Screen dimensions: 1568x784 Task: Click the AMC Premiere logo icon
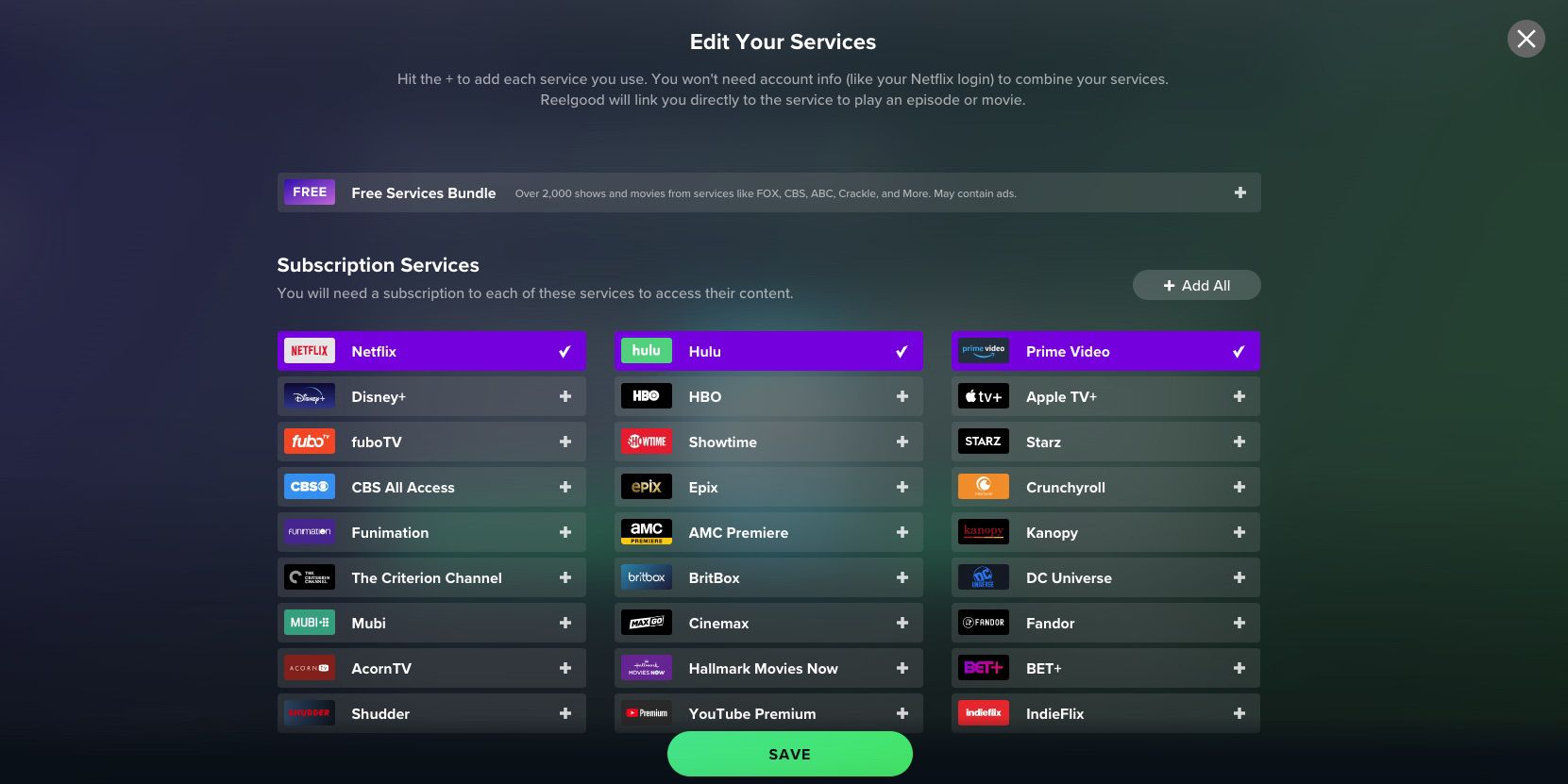click(647, 532)
